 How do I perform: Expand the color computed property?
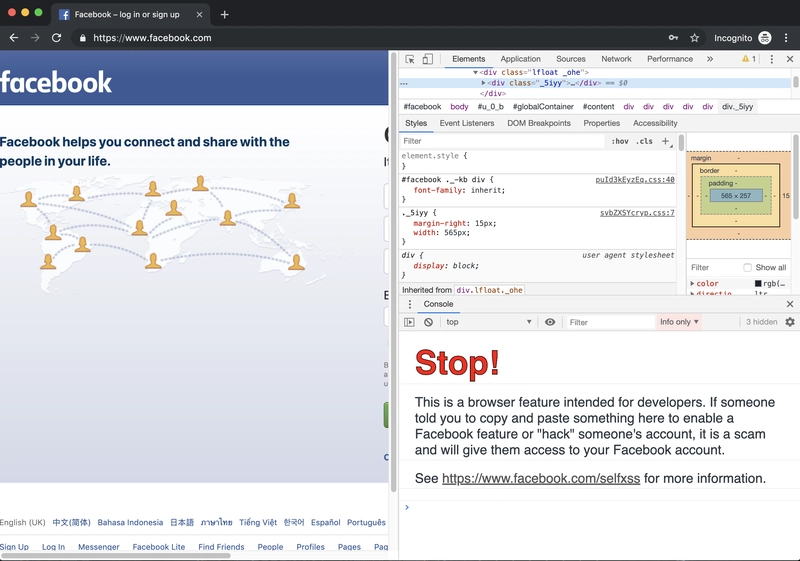tap(692, 284)
